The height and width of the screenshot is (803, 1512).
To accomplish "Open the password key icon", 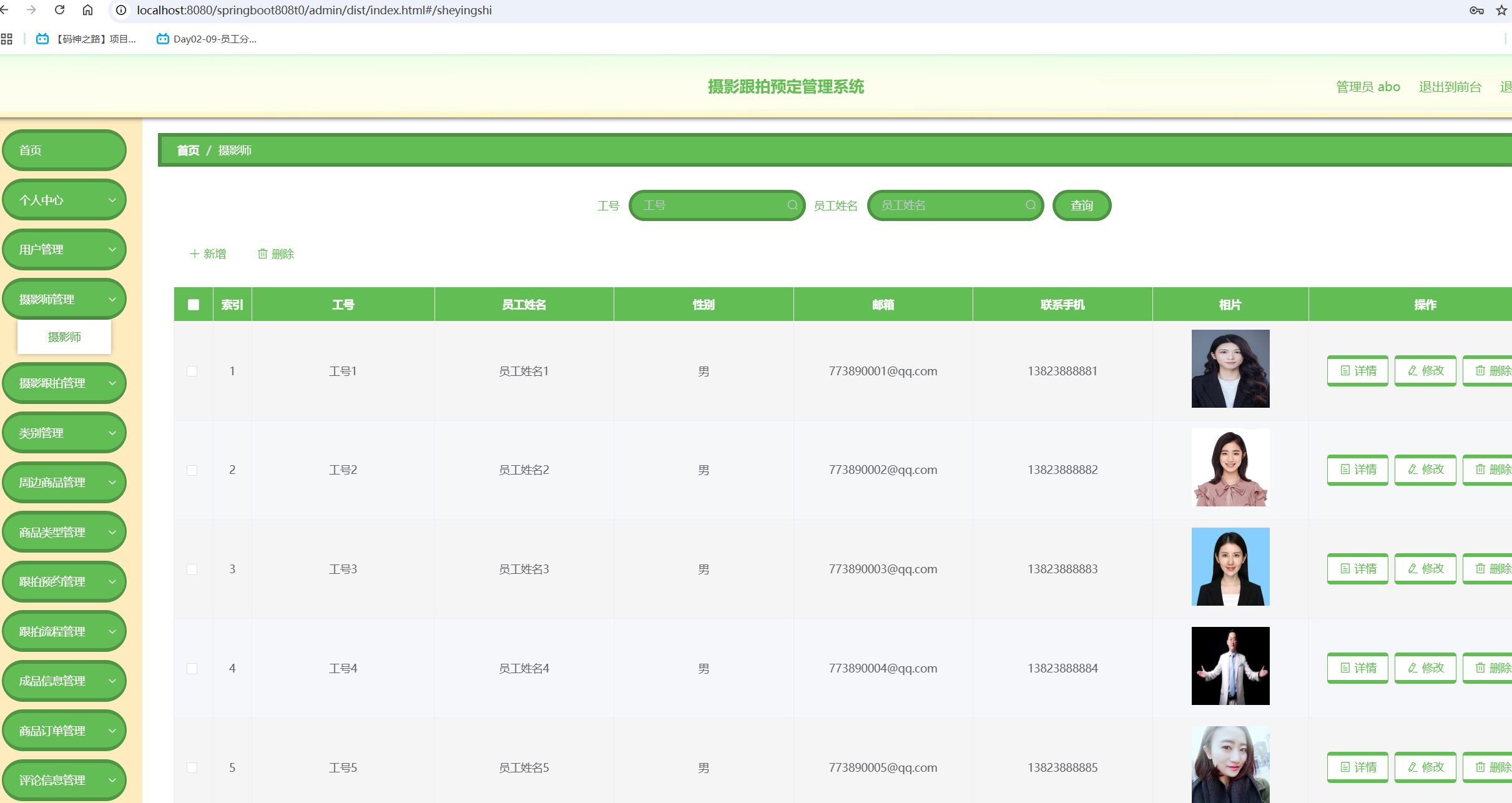I will point(1476,10).
